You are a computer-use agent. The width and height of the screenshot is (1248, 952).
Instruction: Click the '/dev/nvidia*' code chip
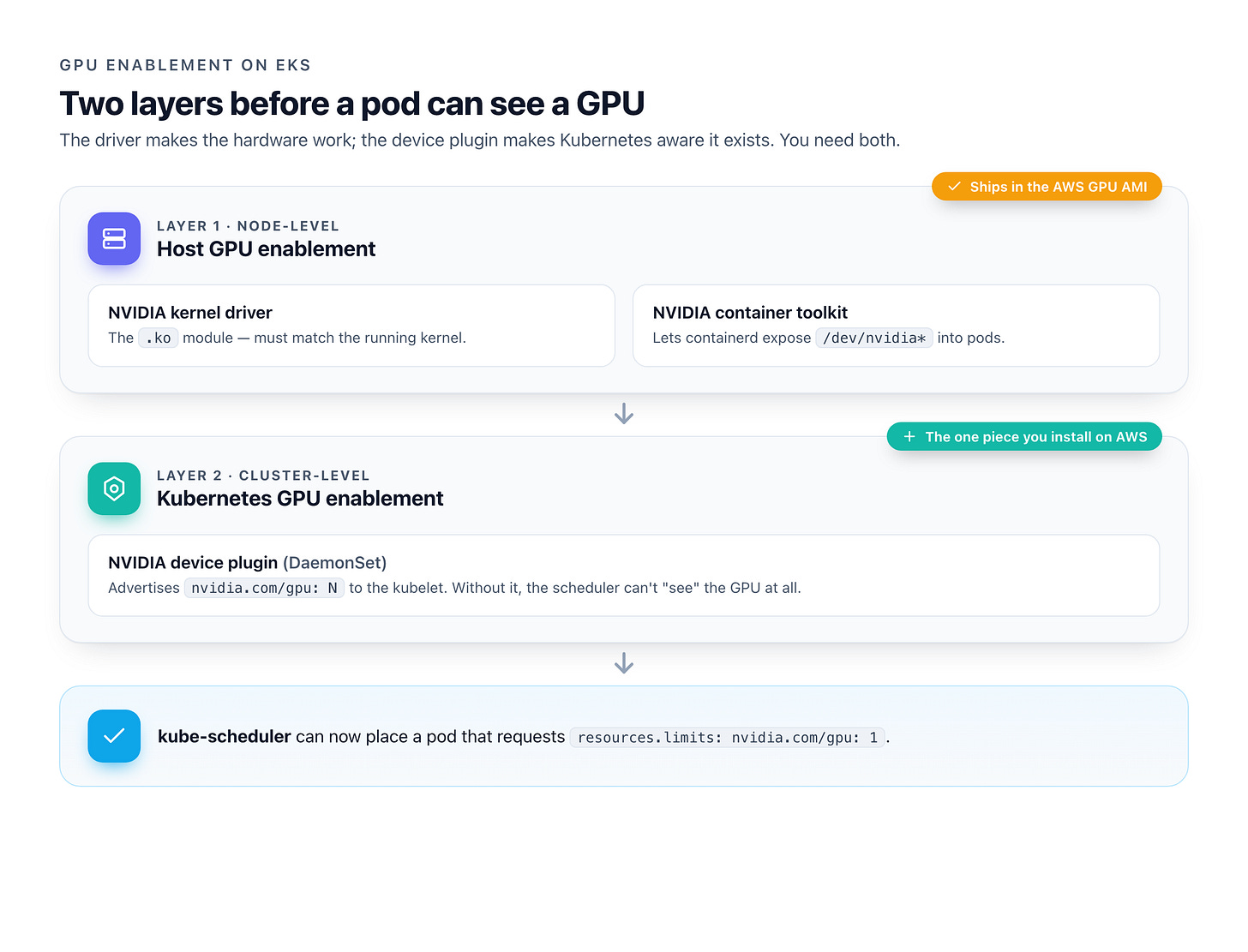pyautogui.click(x=874, y=338)
